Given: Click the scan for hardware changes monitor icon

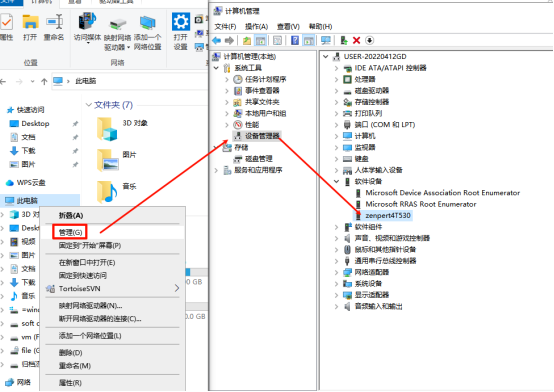Looking at the screenshot, I should tap(325, 40).
